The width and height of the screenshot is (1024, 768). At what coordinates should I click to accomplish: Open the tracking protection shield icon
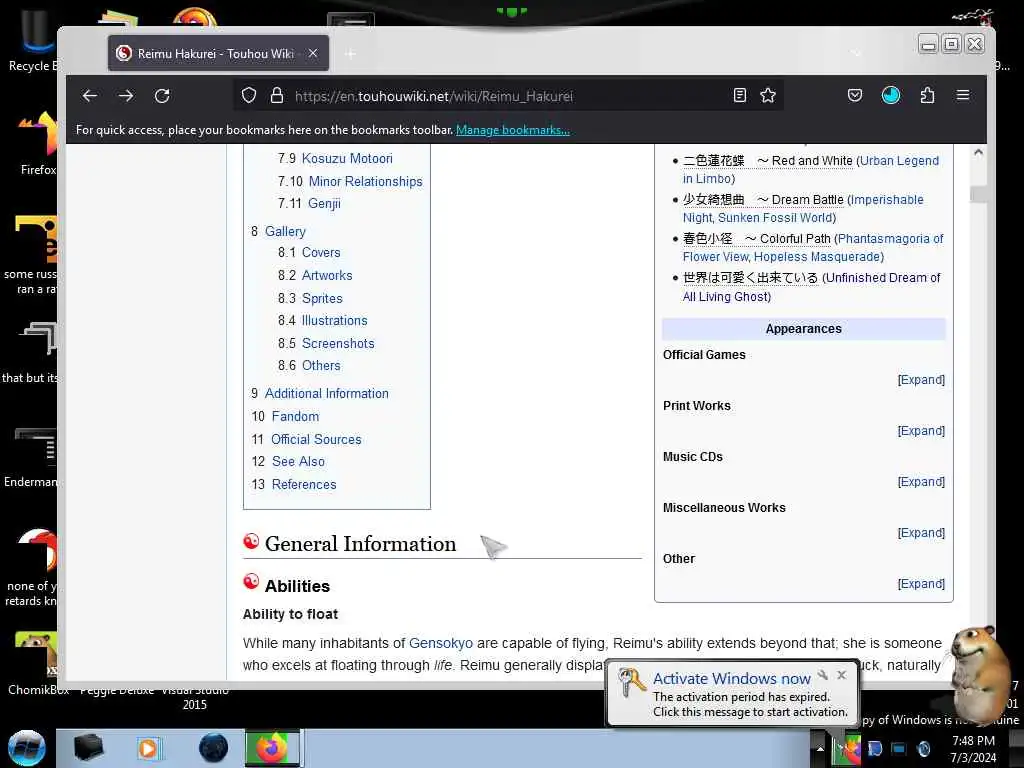point(249,95)
